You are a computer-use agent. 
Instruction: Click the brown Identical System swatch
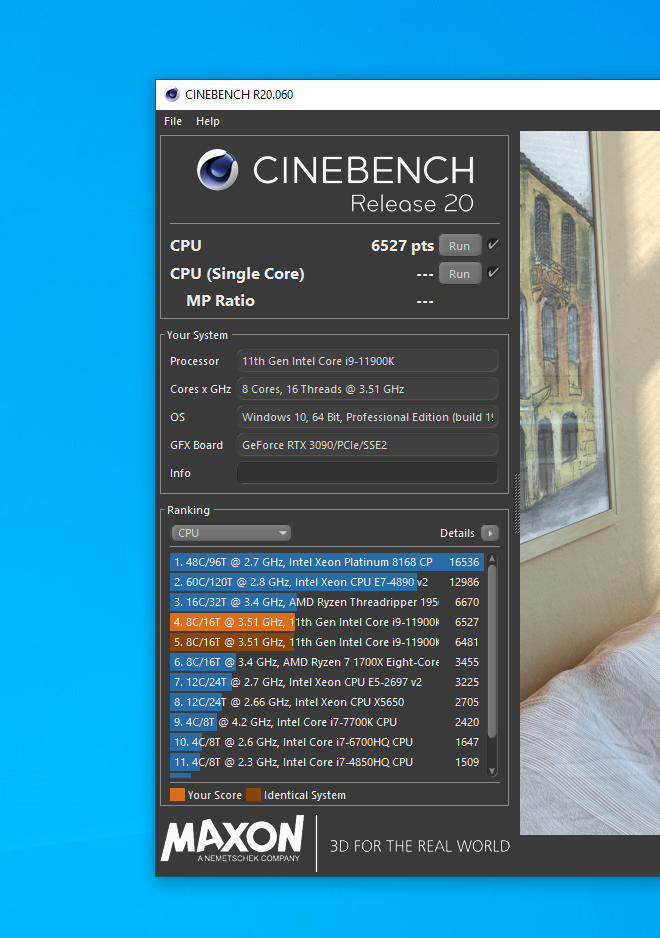[254, 795]
